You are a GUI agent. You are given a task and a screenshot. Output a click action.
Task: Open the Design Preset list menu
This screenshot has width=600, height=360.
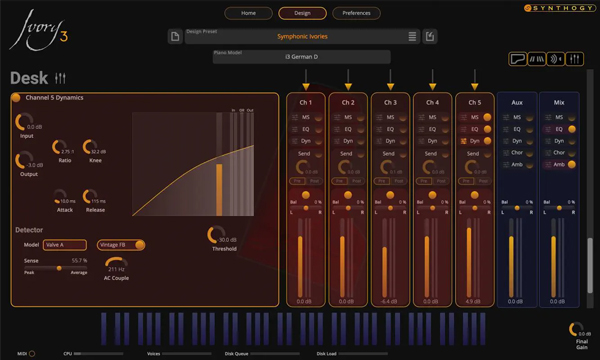pos(412,36)
